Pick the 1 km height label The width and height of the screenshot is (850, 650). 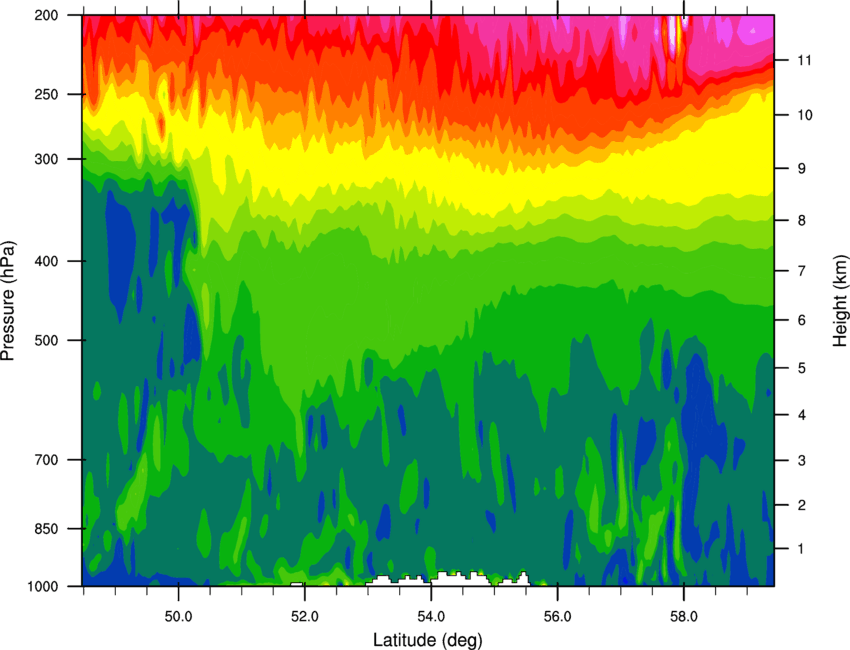pyautogui.click(x=801, y=549)
